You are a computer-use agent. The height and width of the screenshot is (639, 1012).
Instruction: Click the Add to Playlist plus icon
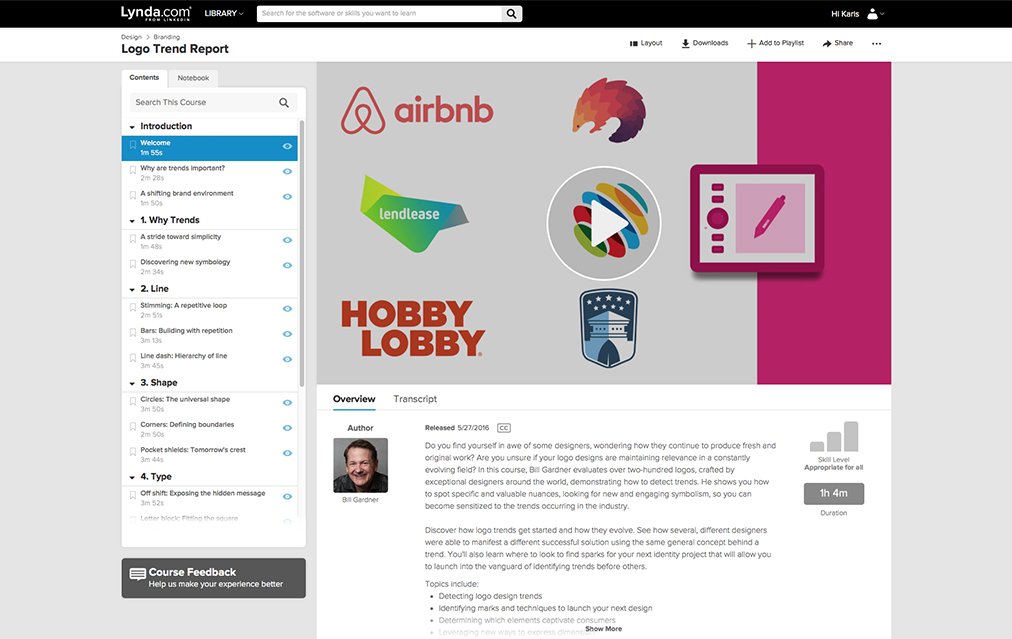[x=751, y=43]
